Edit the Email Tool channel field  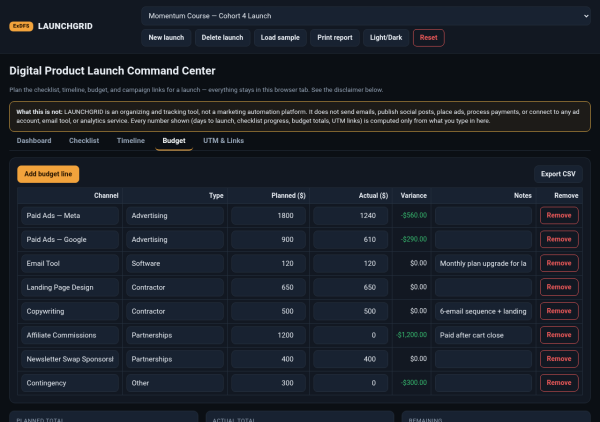[70, 264]
